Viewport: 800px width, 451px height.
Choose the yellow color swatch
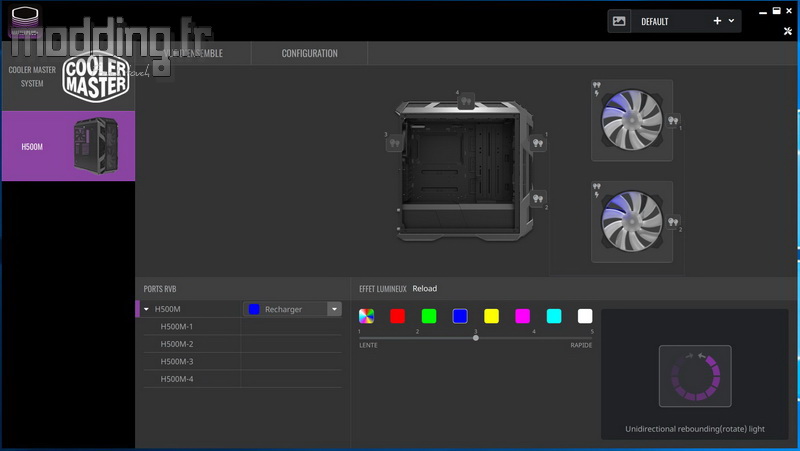click(491, 316)
